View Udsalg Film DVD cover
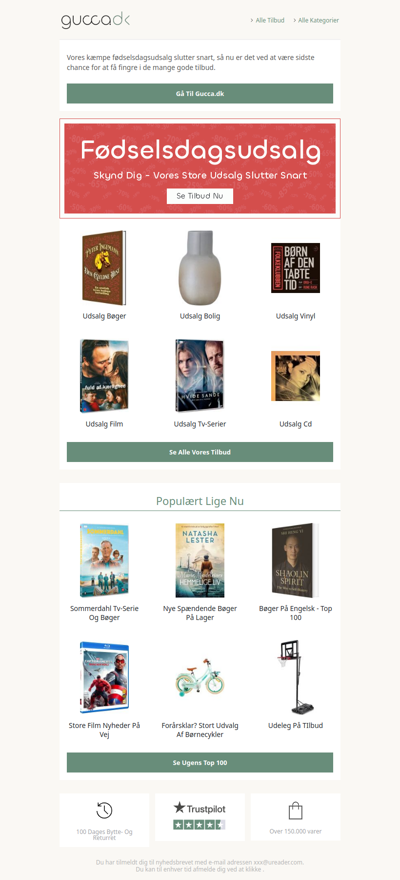Screen dimensions: 400x880 coord(104,376)
